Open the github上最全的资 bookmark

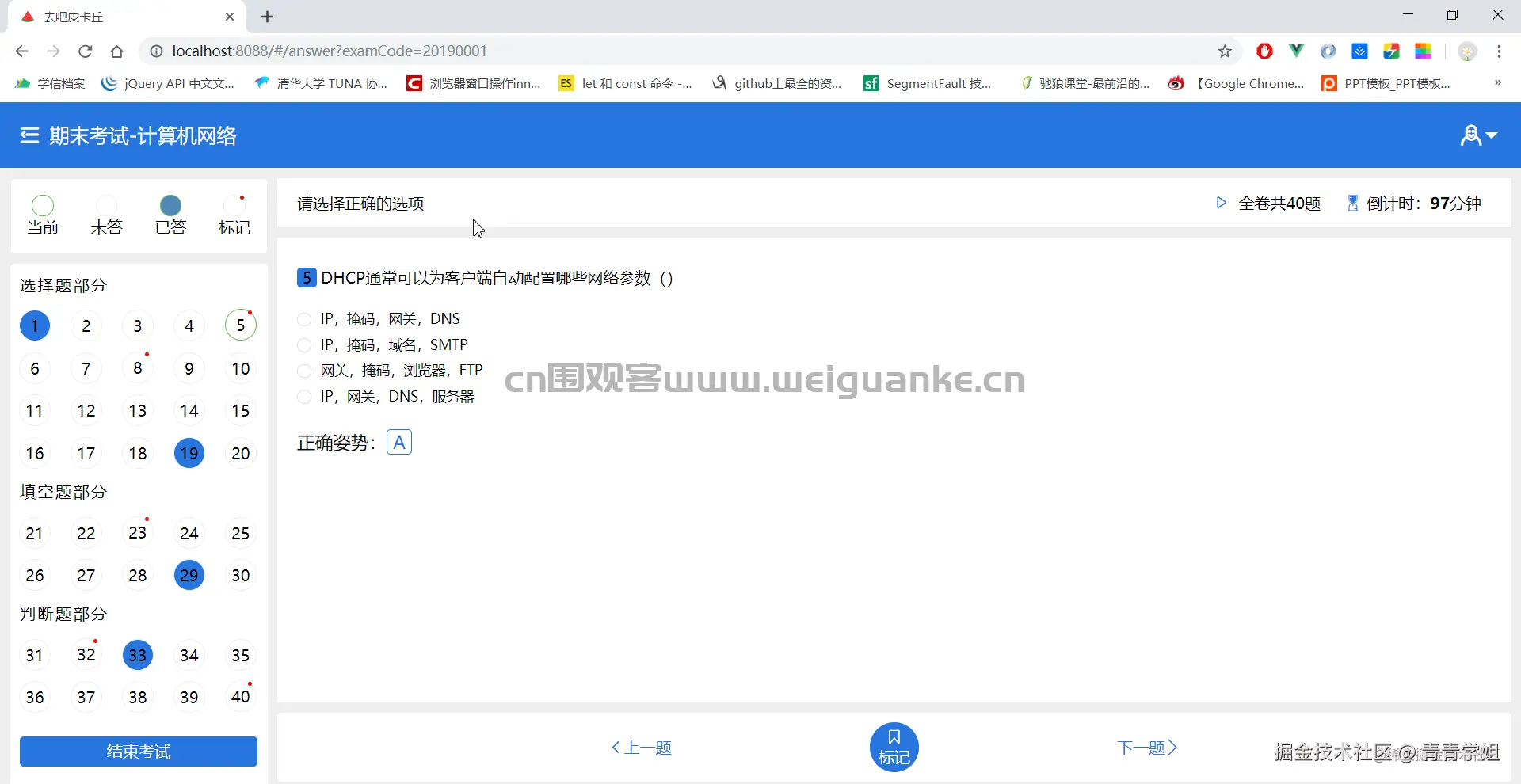tap(777, 83)
